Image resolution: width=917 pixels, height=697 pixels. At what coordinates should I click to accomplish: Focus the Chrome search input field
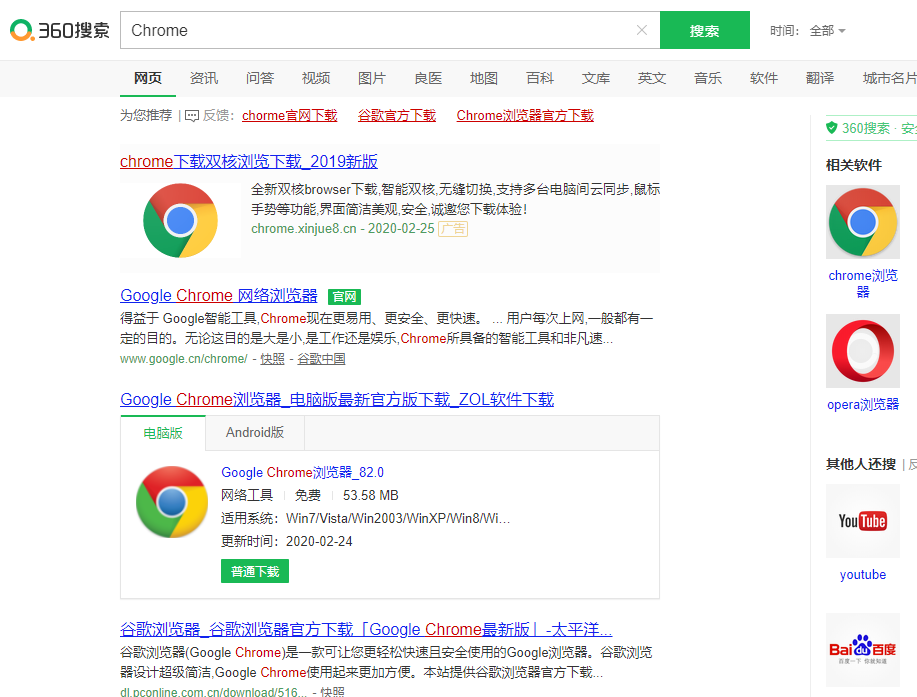coord(380,30)
